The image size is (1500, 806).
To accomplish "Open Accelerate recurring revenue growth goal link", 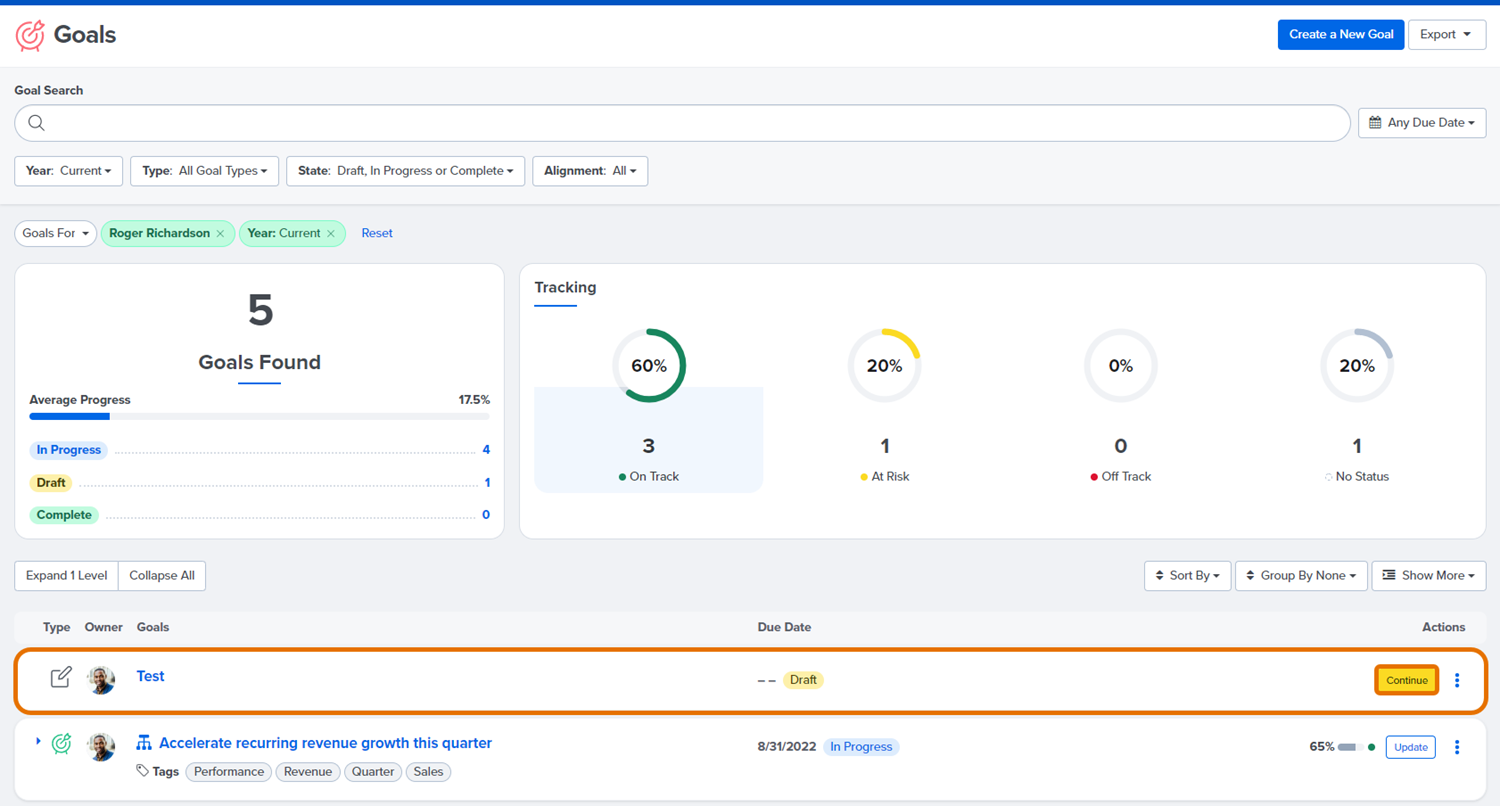I will pyautogui.click(x=325, y=743).
